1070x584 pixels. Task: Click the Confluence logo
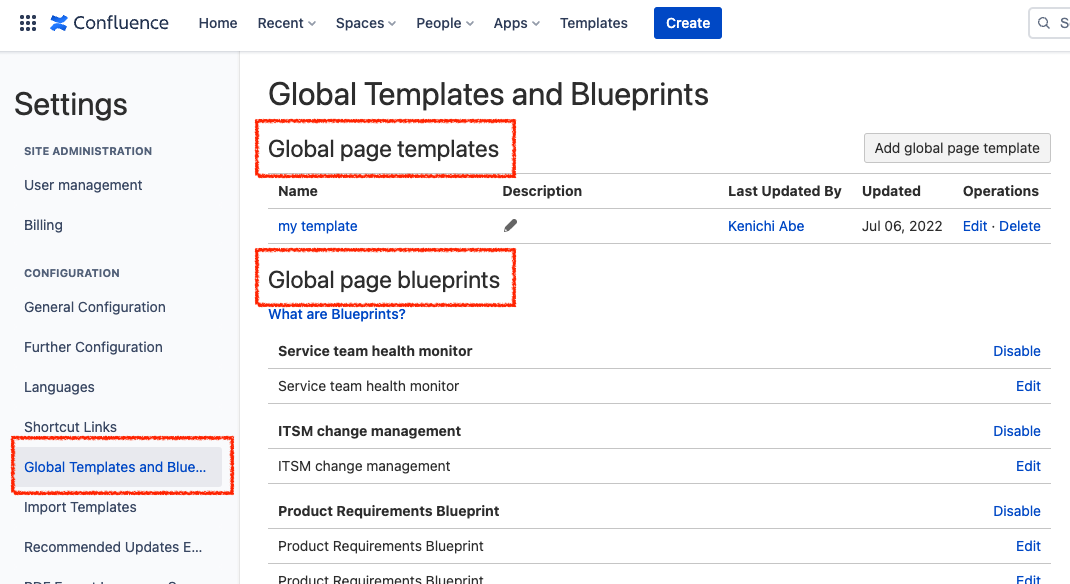[x=109, y=22]
